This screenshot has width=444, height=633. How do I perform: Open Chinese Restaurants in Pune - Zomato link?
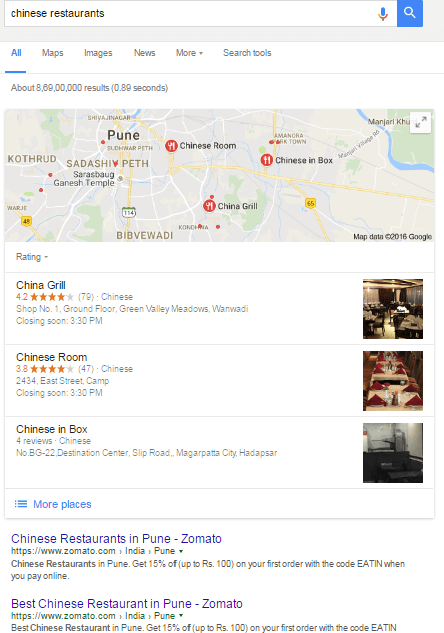click(116, 539)
